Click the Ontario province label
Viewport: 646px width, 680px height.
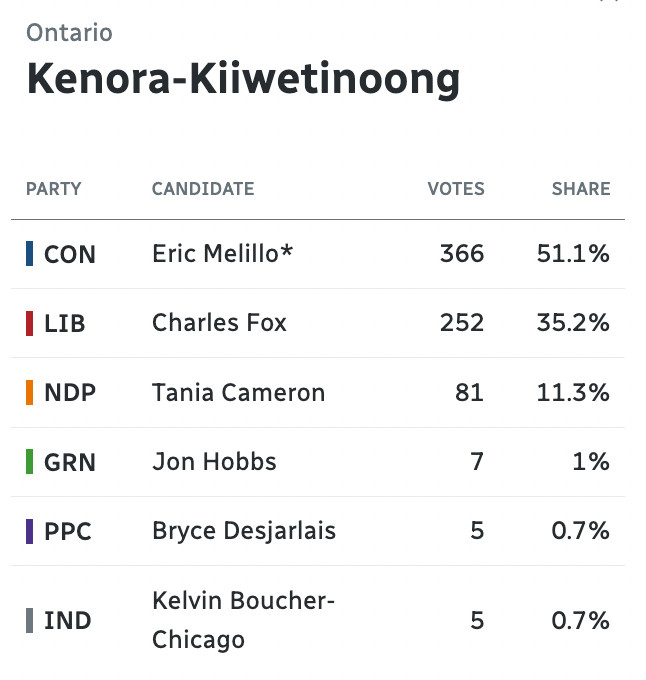69,33
